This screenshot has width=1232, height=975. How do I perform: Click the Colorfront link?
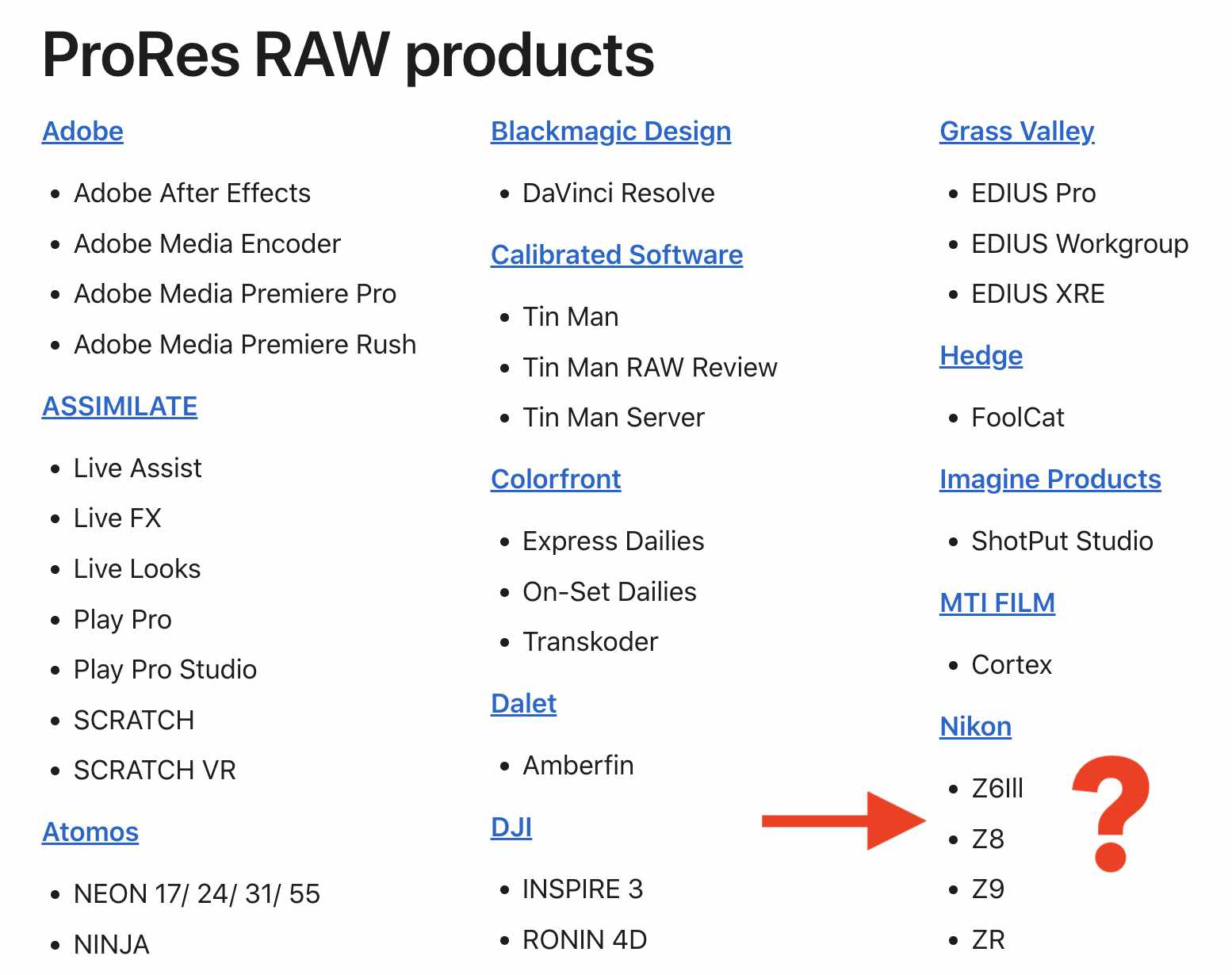pyautogui.click(x=556, y=480)
